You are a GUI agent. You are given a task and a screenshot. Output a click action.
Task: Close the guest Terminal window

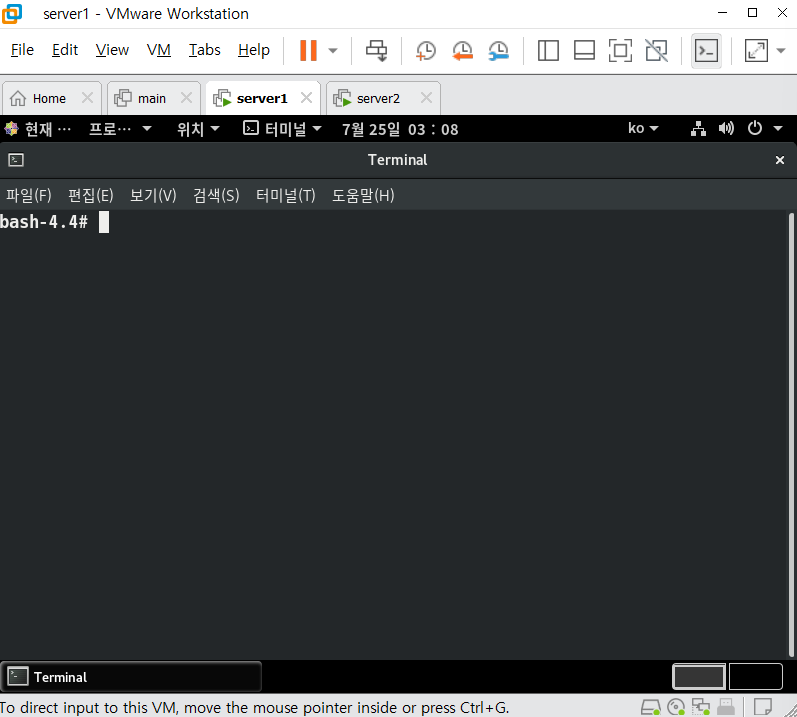780,160
